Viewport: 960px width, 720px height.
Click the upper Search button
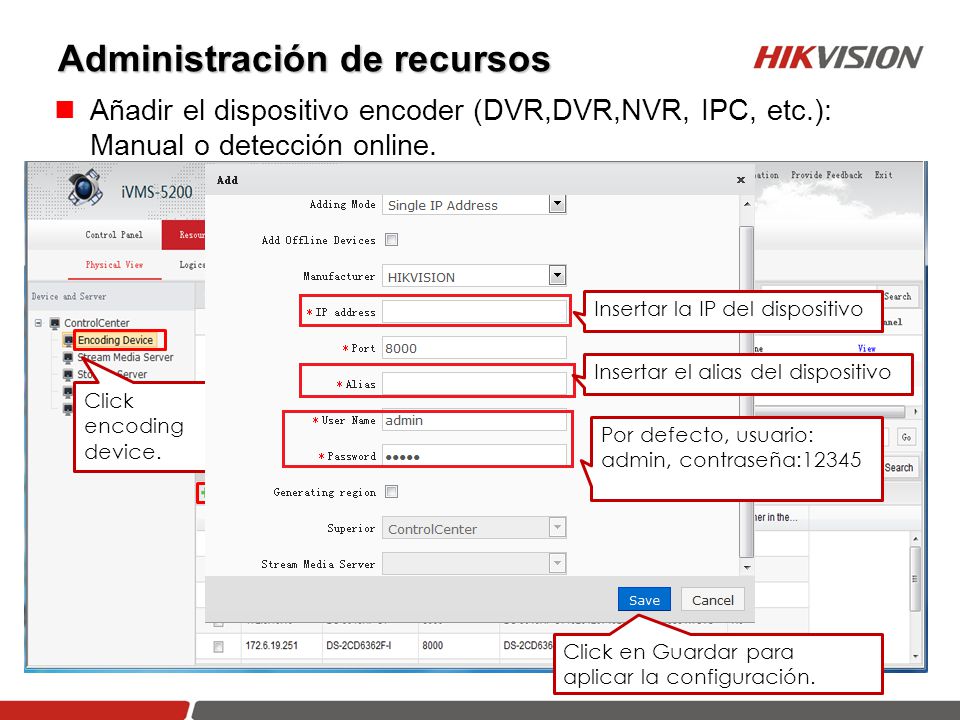coord(898,296)
